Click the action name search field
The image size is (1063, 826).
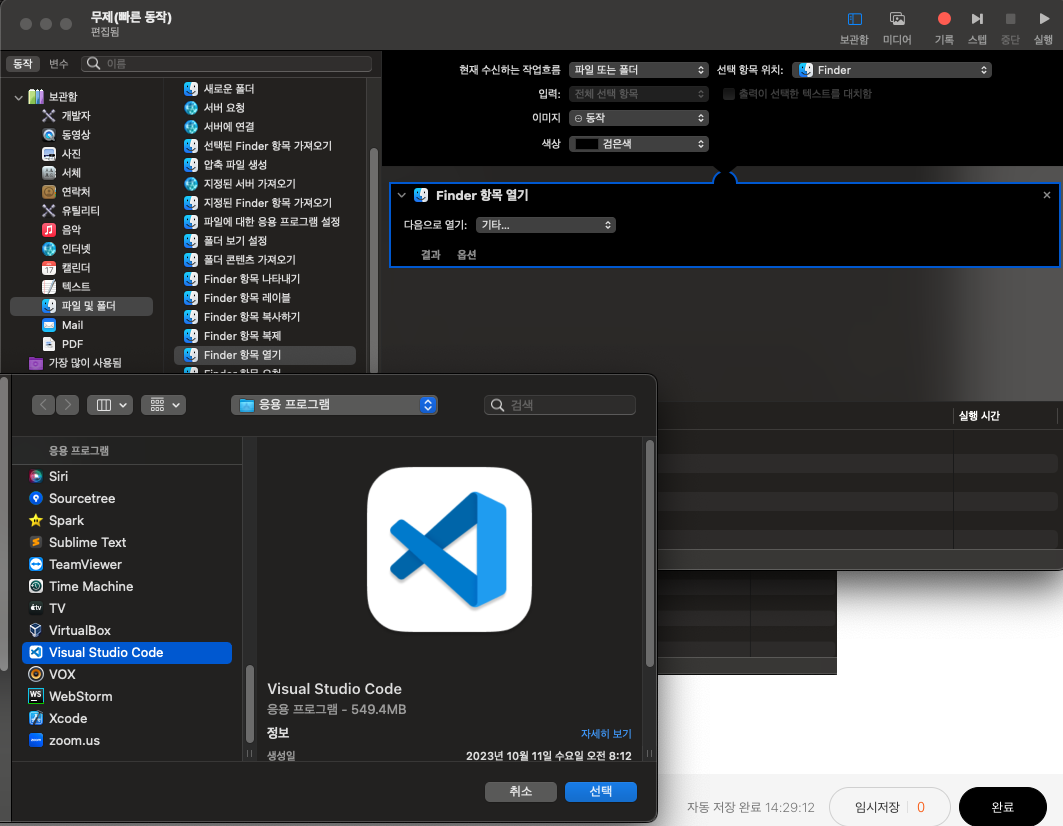click(226, 64)
